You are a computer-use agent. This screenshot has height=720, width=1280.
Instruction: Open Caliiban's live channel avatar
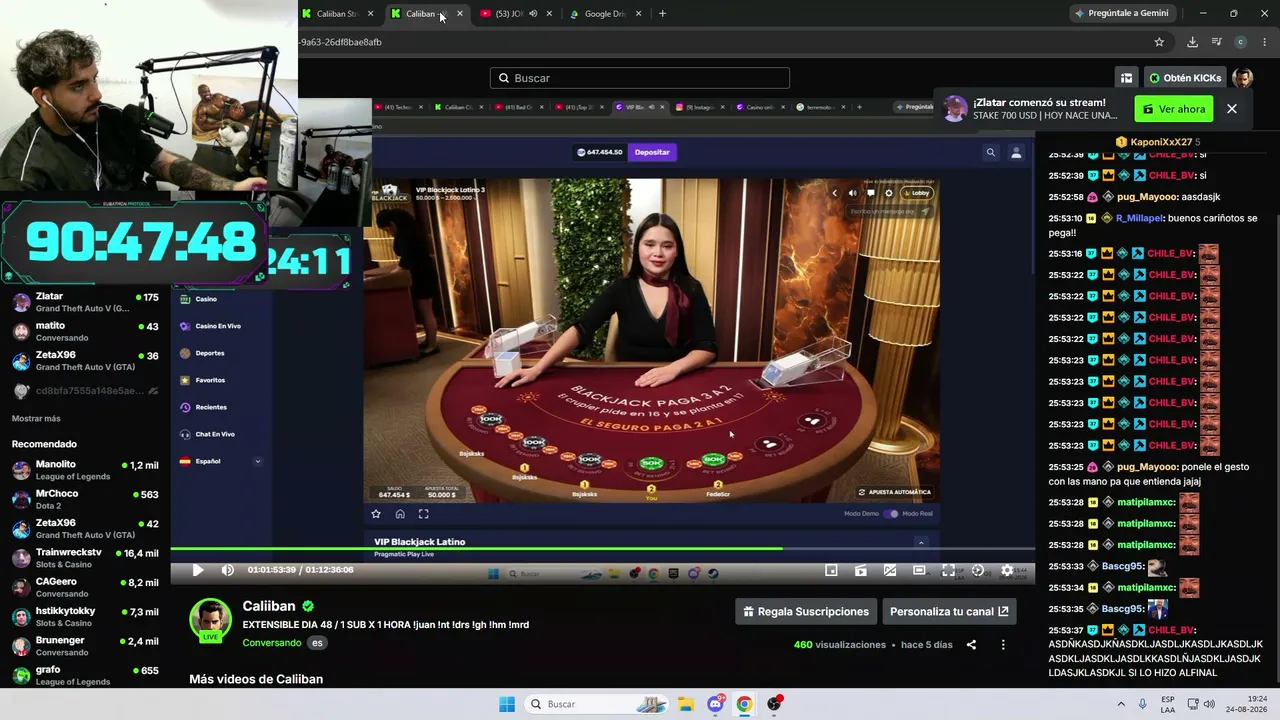pos(211,620)
